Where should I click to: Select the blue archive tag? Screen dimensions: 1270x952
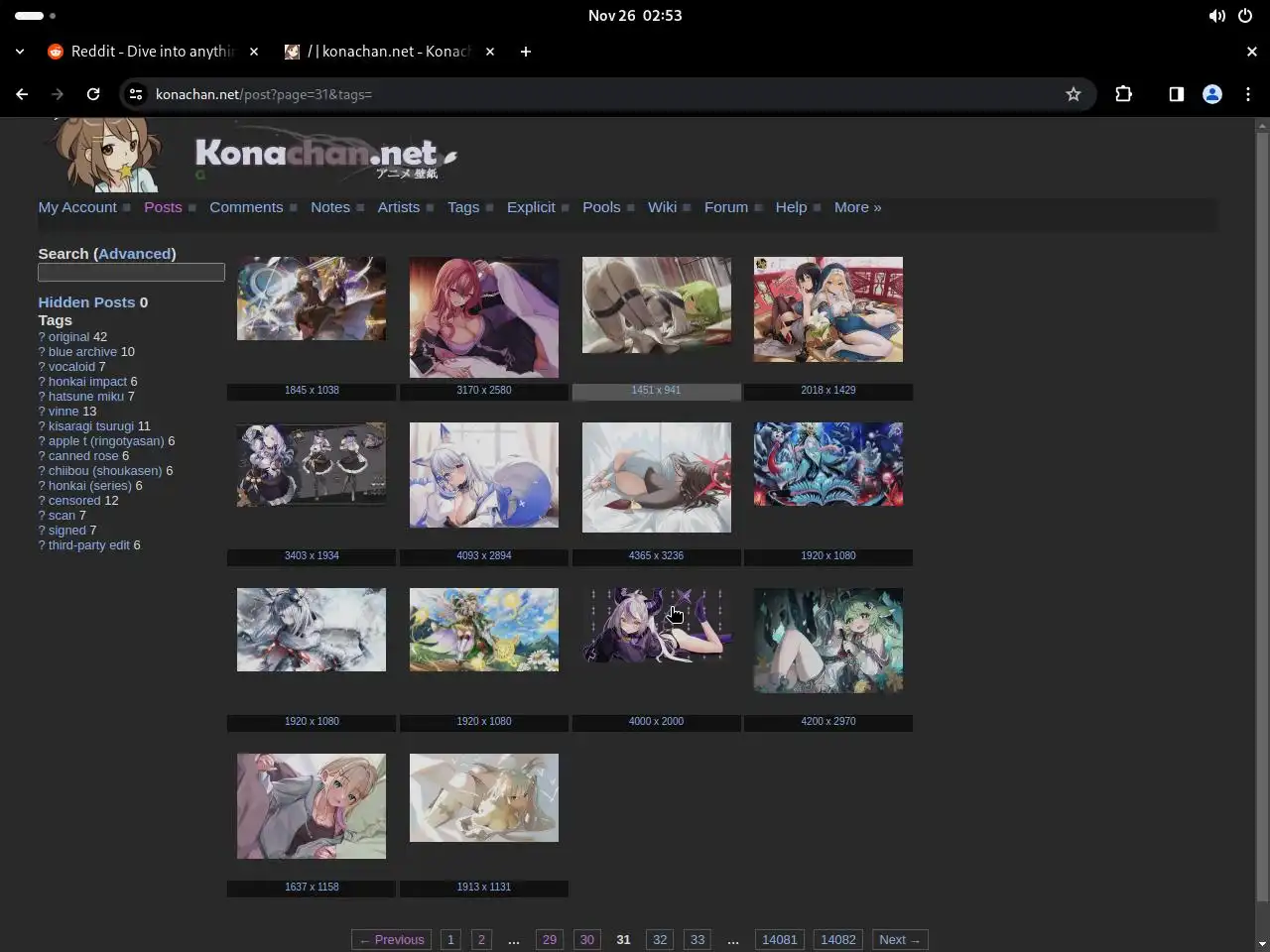tap(82, 352)
